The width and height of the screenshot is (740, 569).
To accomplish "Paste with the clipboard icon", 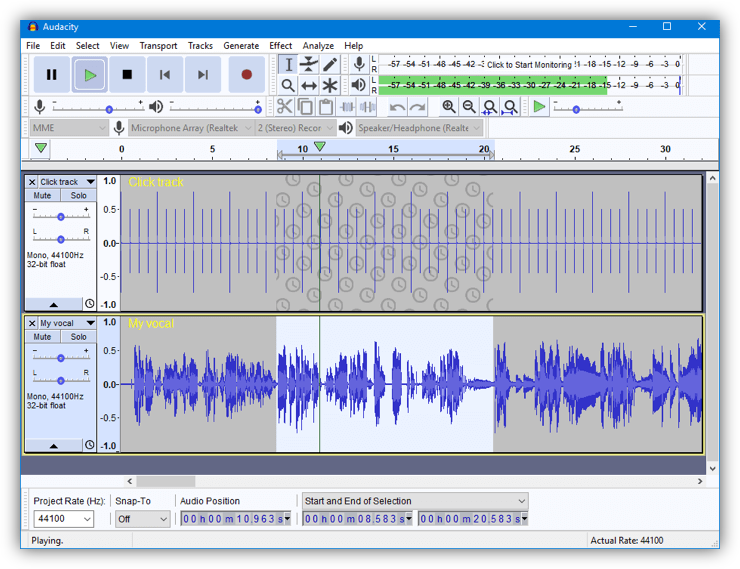I will 326,107.
